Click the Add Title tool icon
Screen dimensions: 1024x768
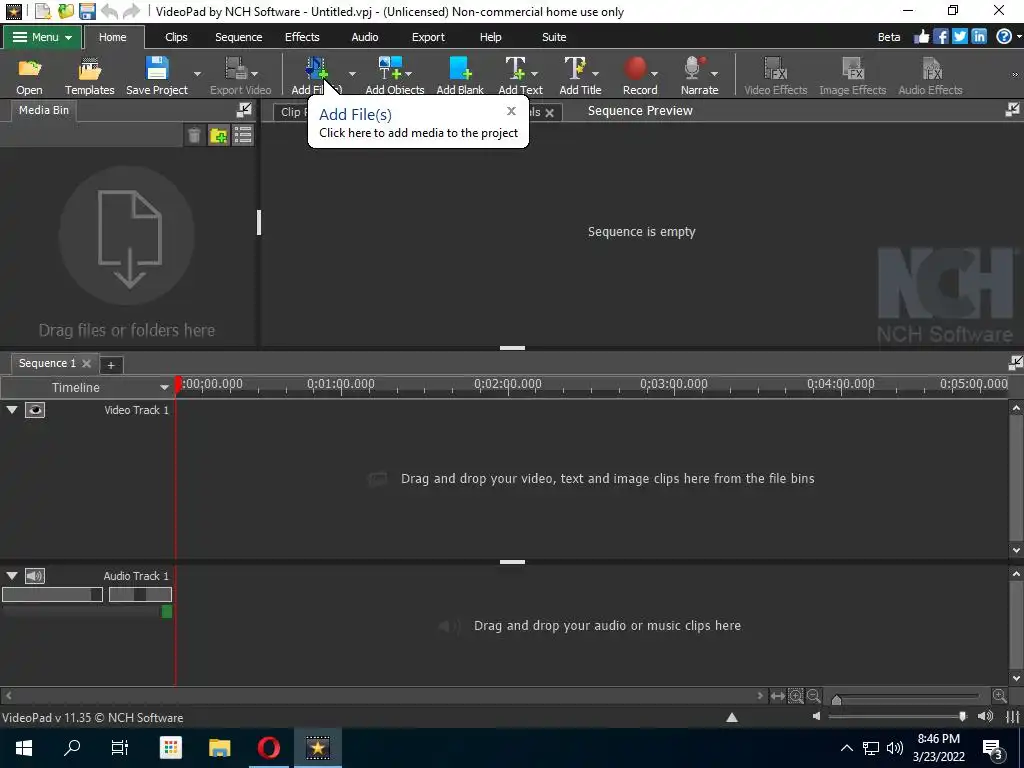click(575, 68)
